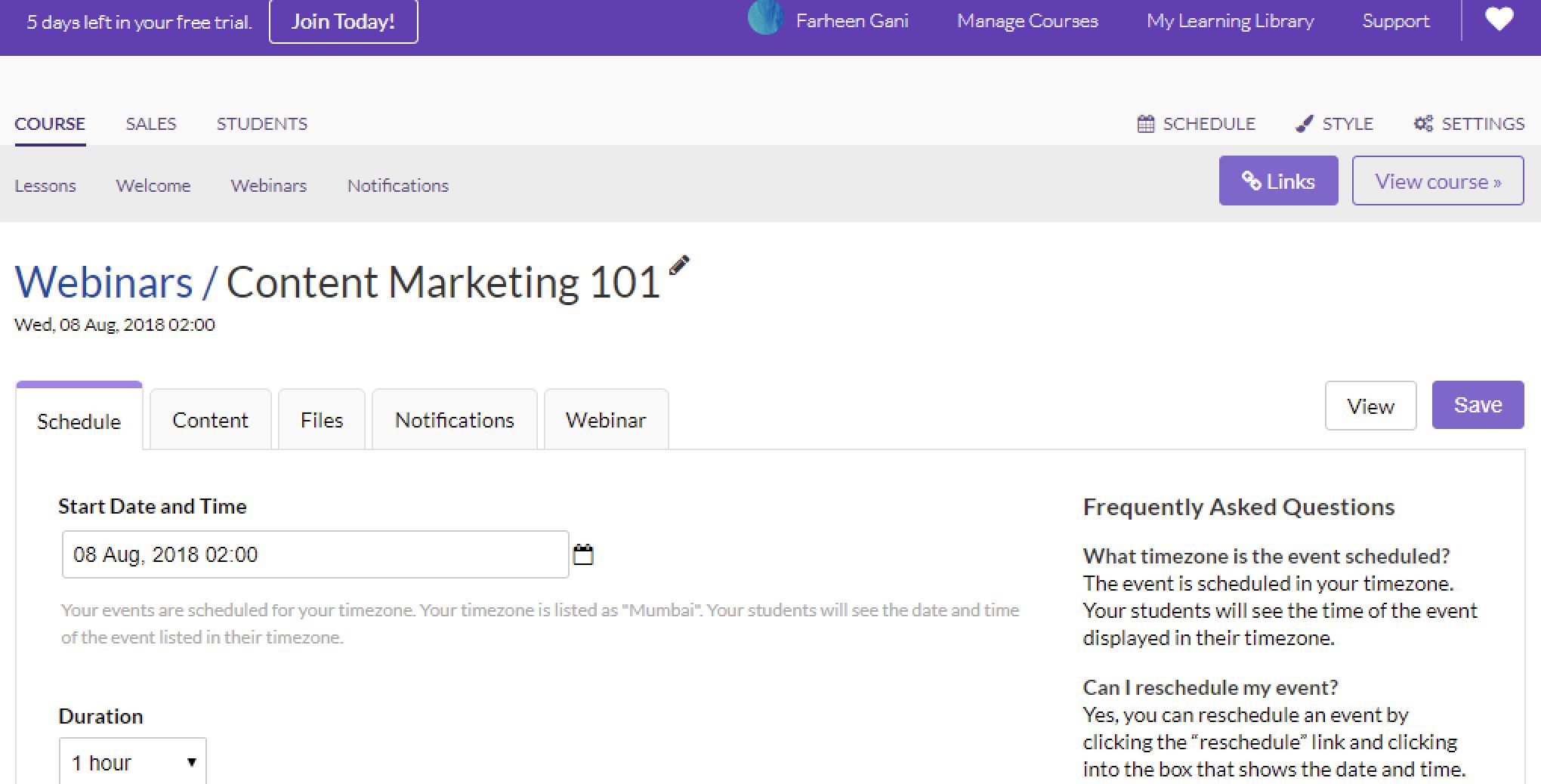
Task: Open Style with the paintbrush icon
Action: click(x=1334, y=124)
